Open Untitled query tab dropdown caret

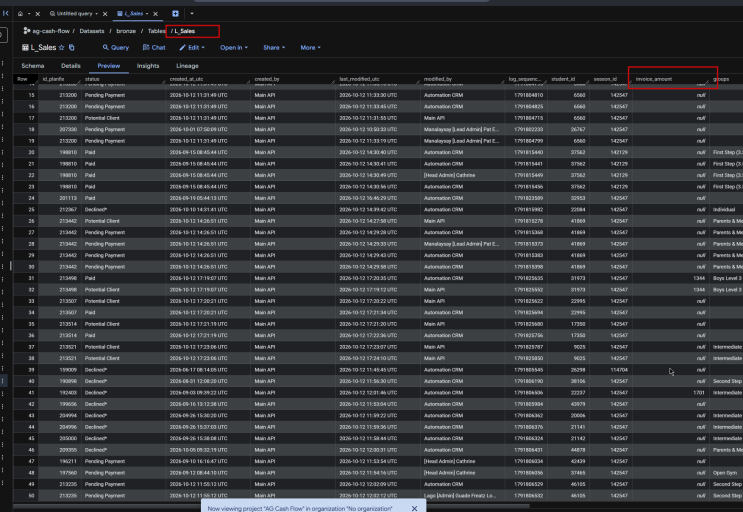point(97,14)
